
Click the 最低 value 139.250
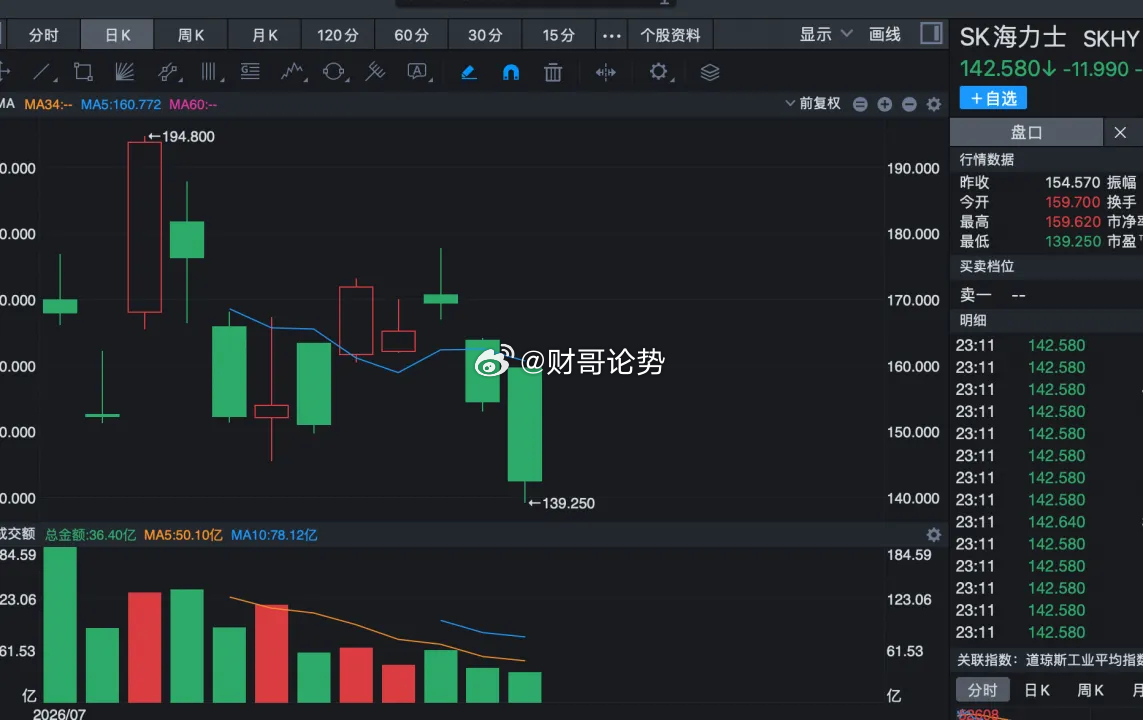click(x=1072, y=241)
